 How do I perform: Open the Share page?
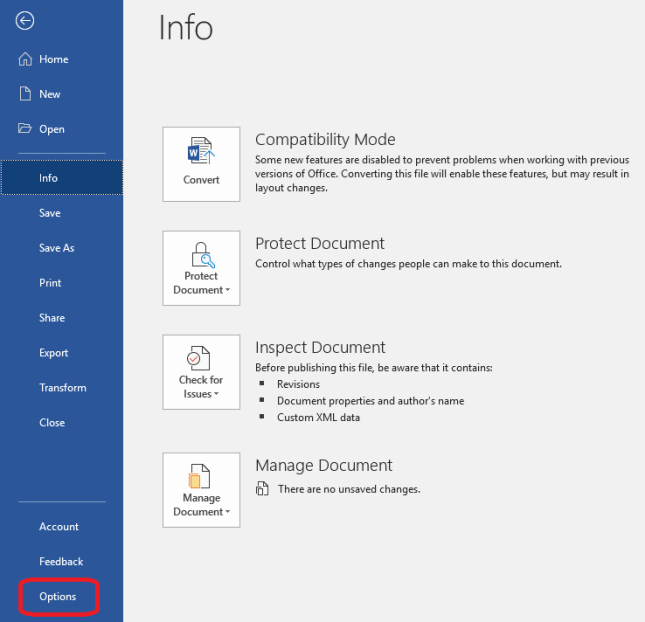[52, 318]
